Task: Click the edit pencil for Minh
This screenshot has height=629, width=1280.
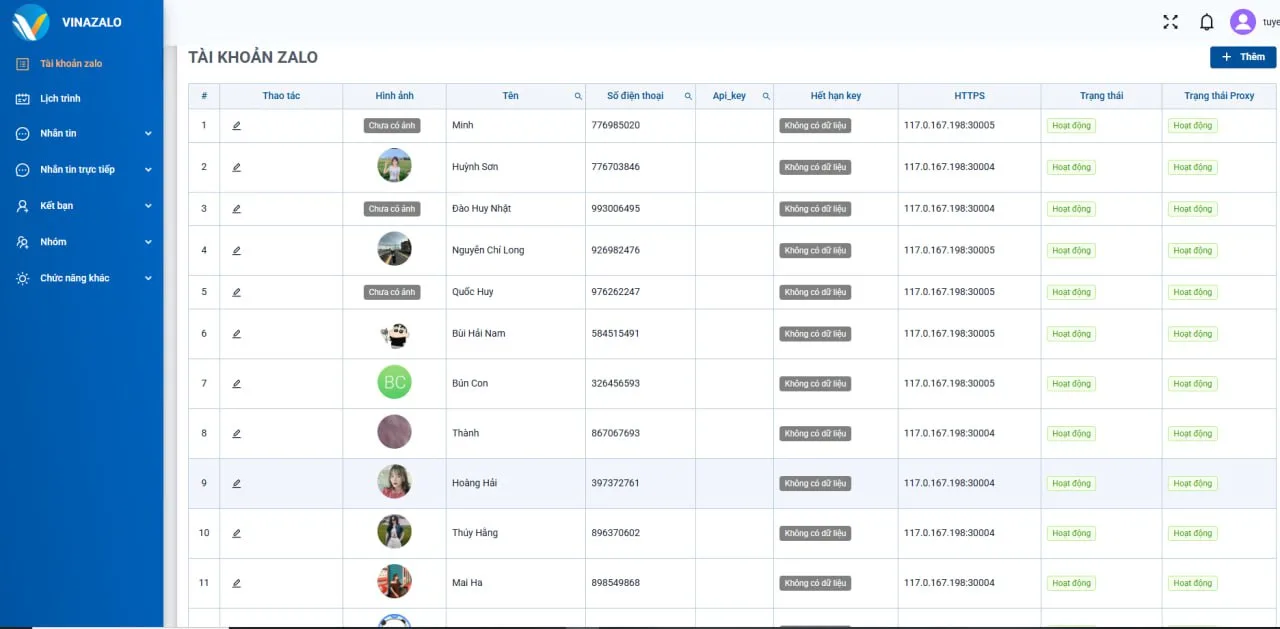Action: pyautogui.click(x=237, y=126)
